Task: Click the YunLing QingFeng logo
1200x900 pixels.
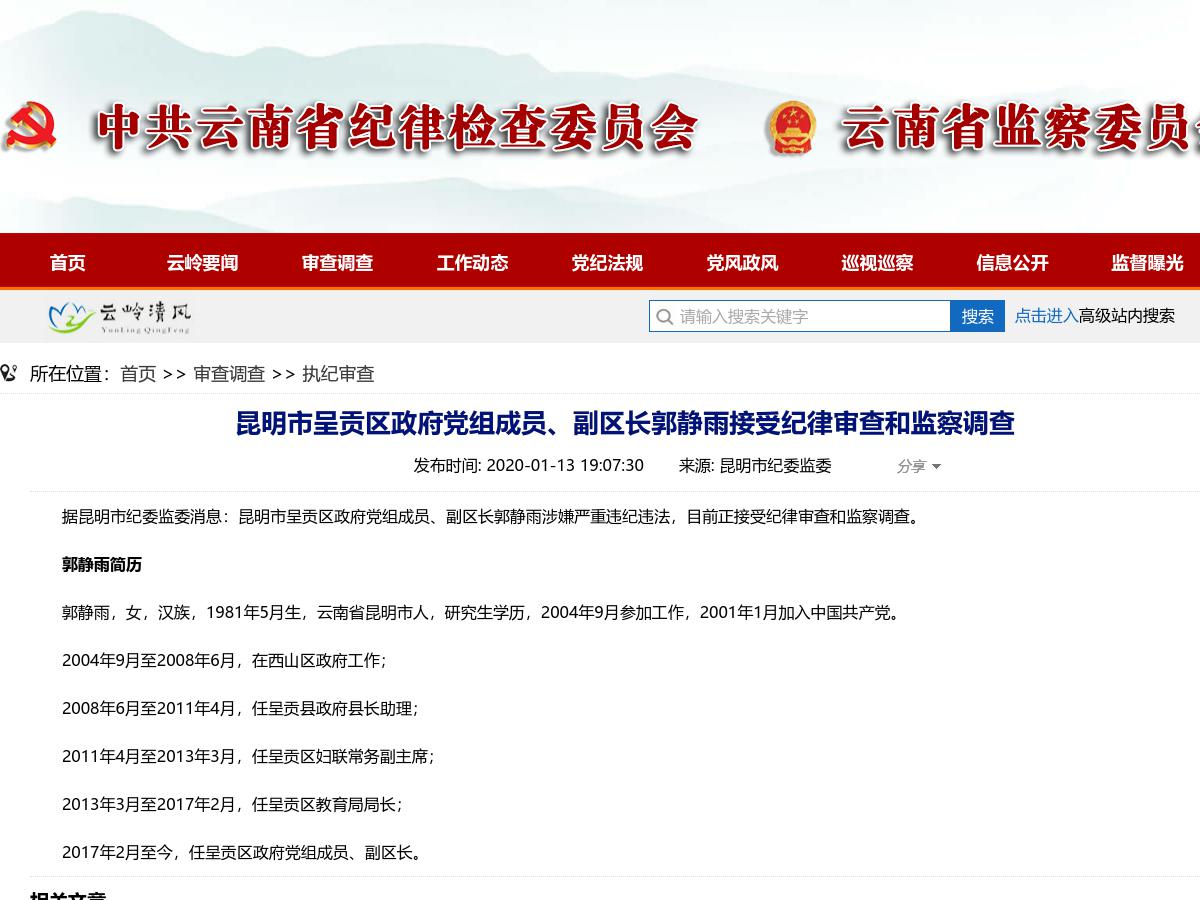Action: (x=119, y=317)
